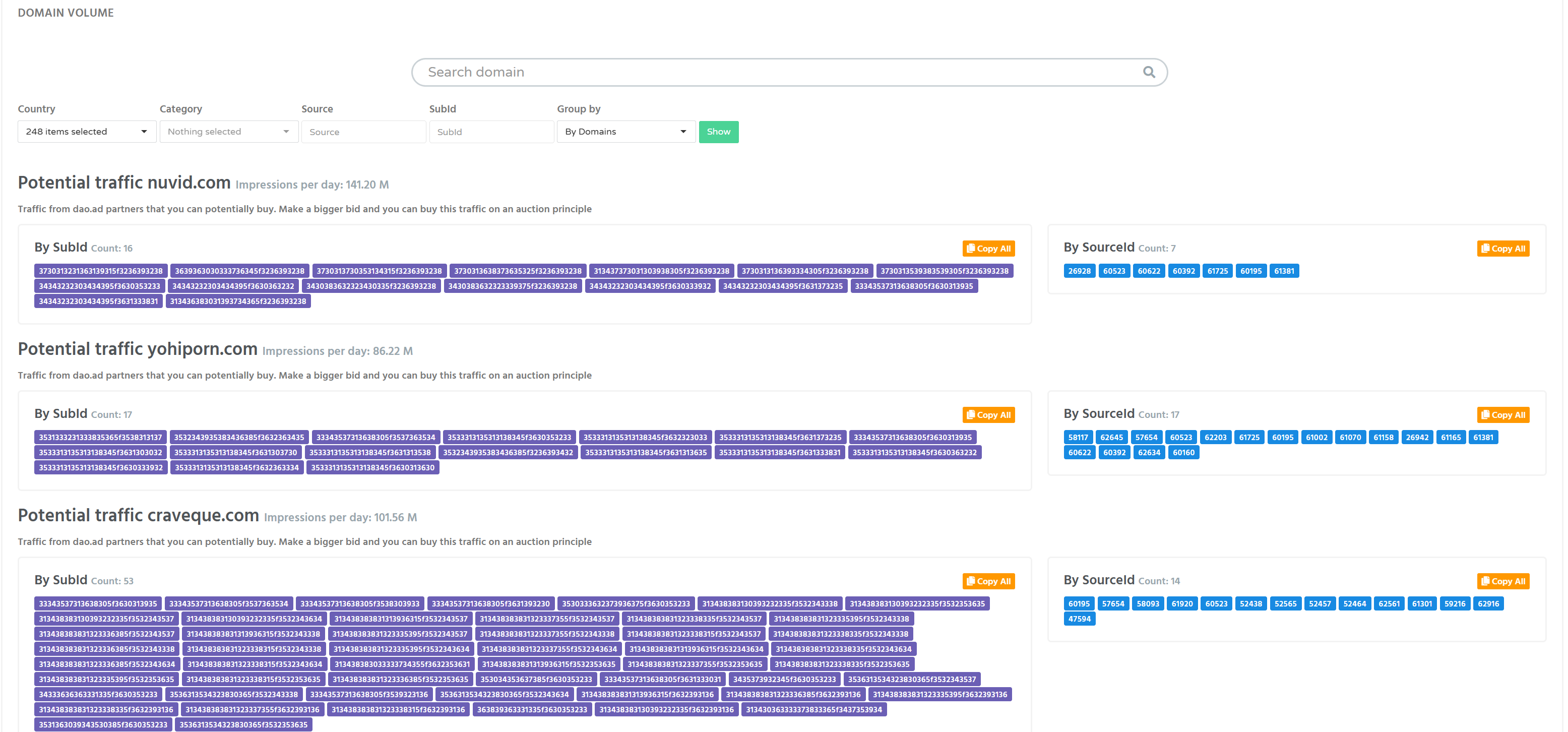Choose SourceId tag 62203
Screen dimensions: 1568x732
1215,437
